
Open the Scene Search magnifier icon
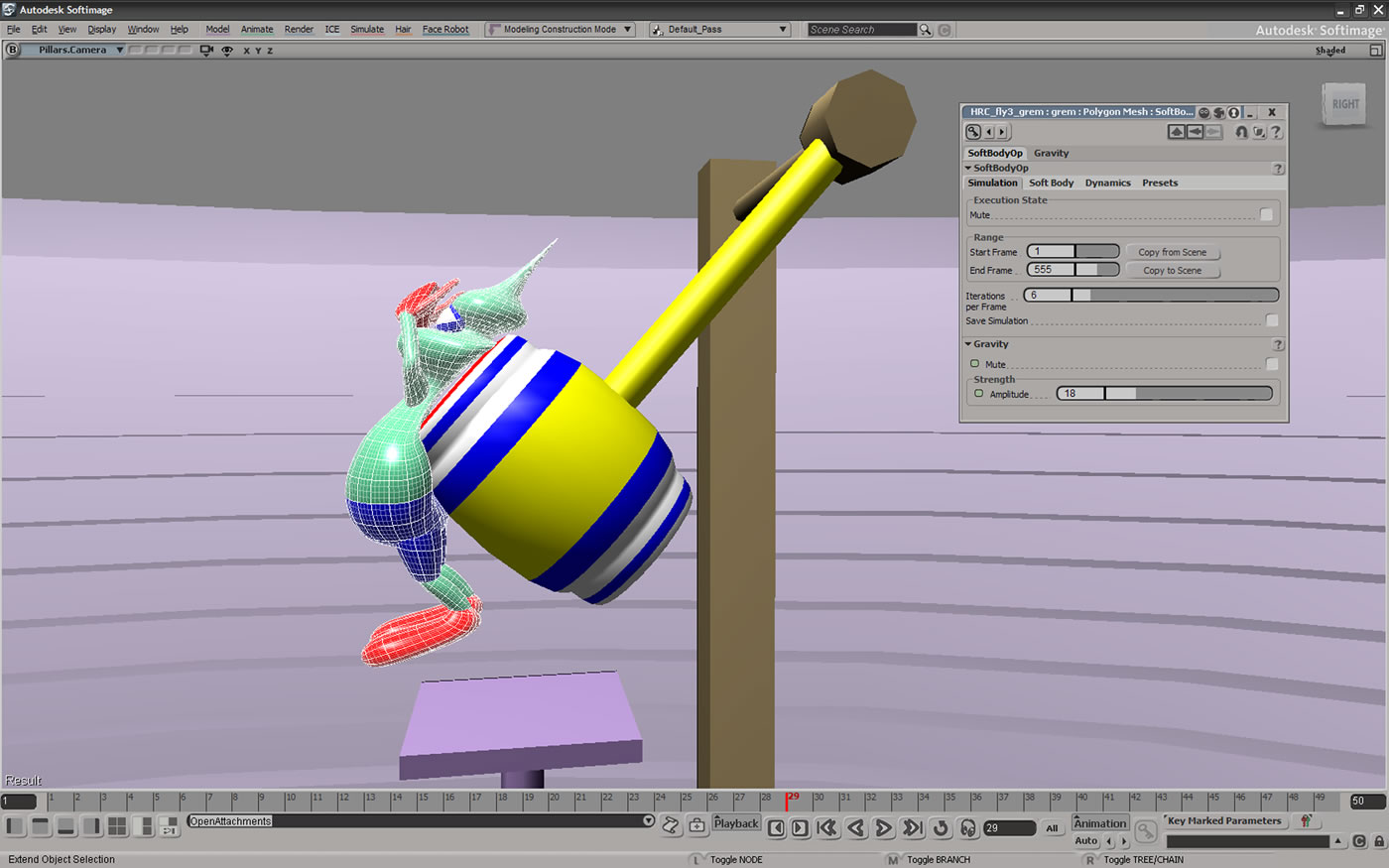pyautogui.click(x=925, y=30)
